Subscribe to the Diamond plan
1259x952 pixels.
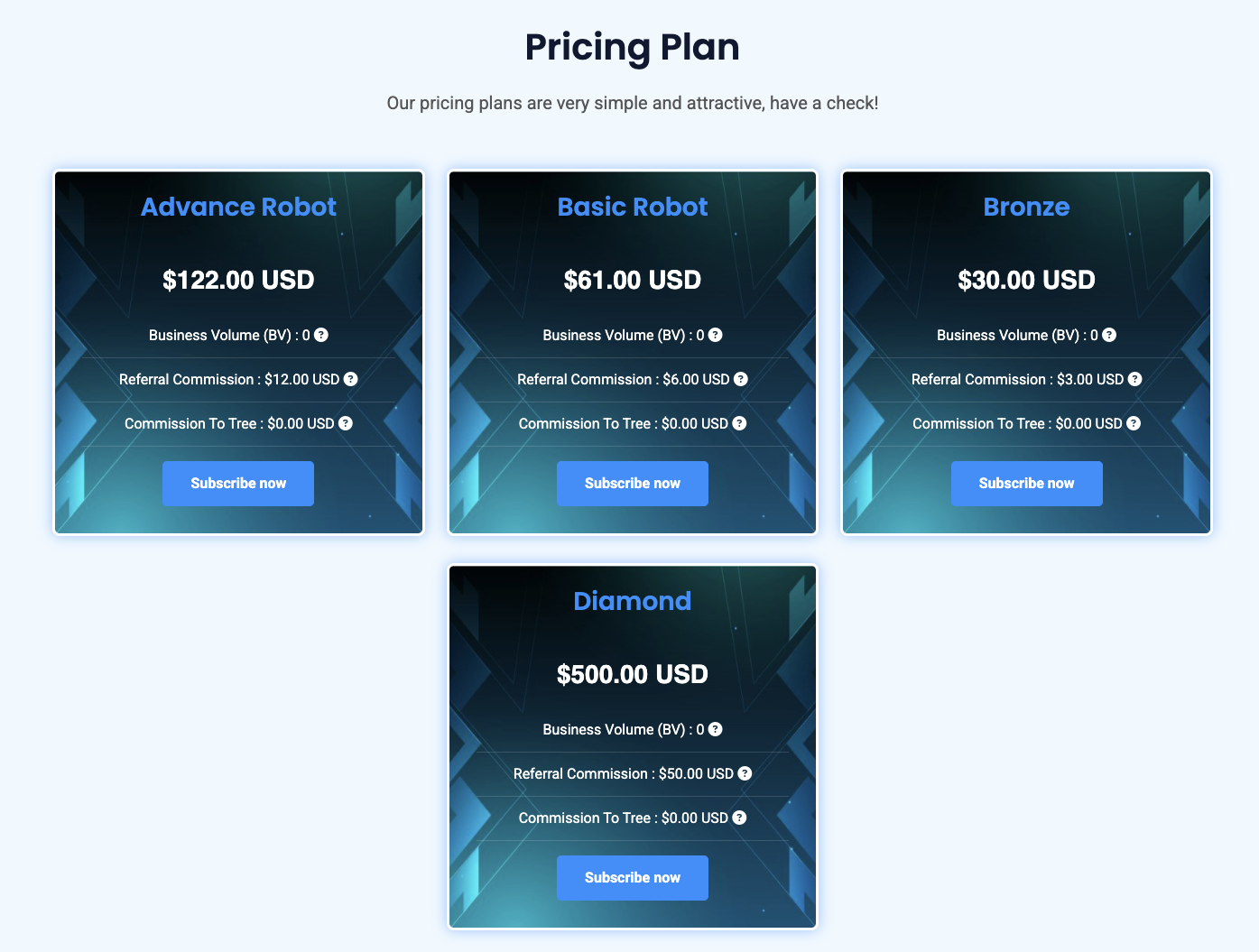[633, 878]
